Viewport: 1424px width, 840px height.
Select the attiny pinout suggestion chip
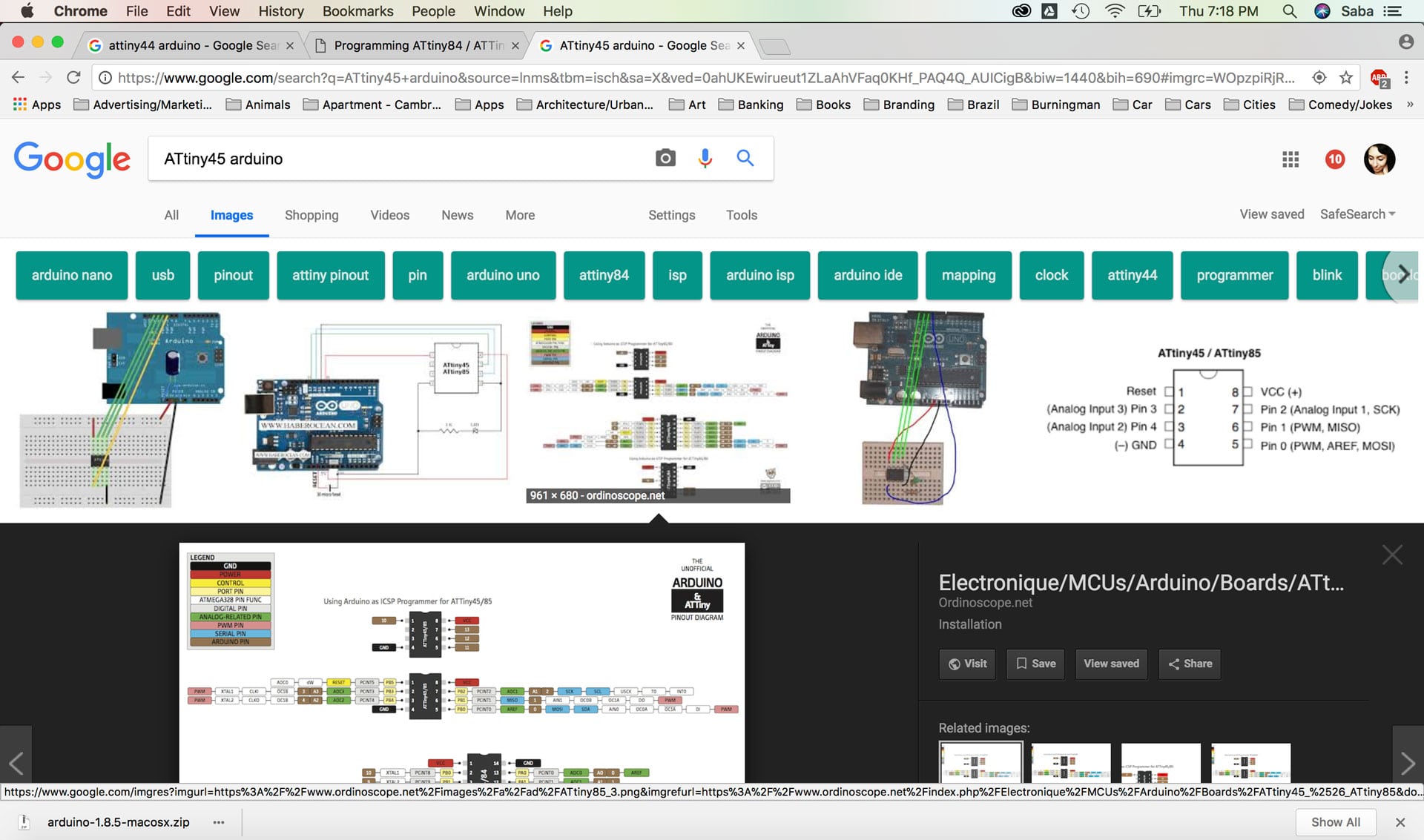[330, 275]
